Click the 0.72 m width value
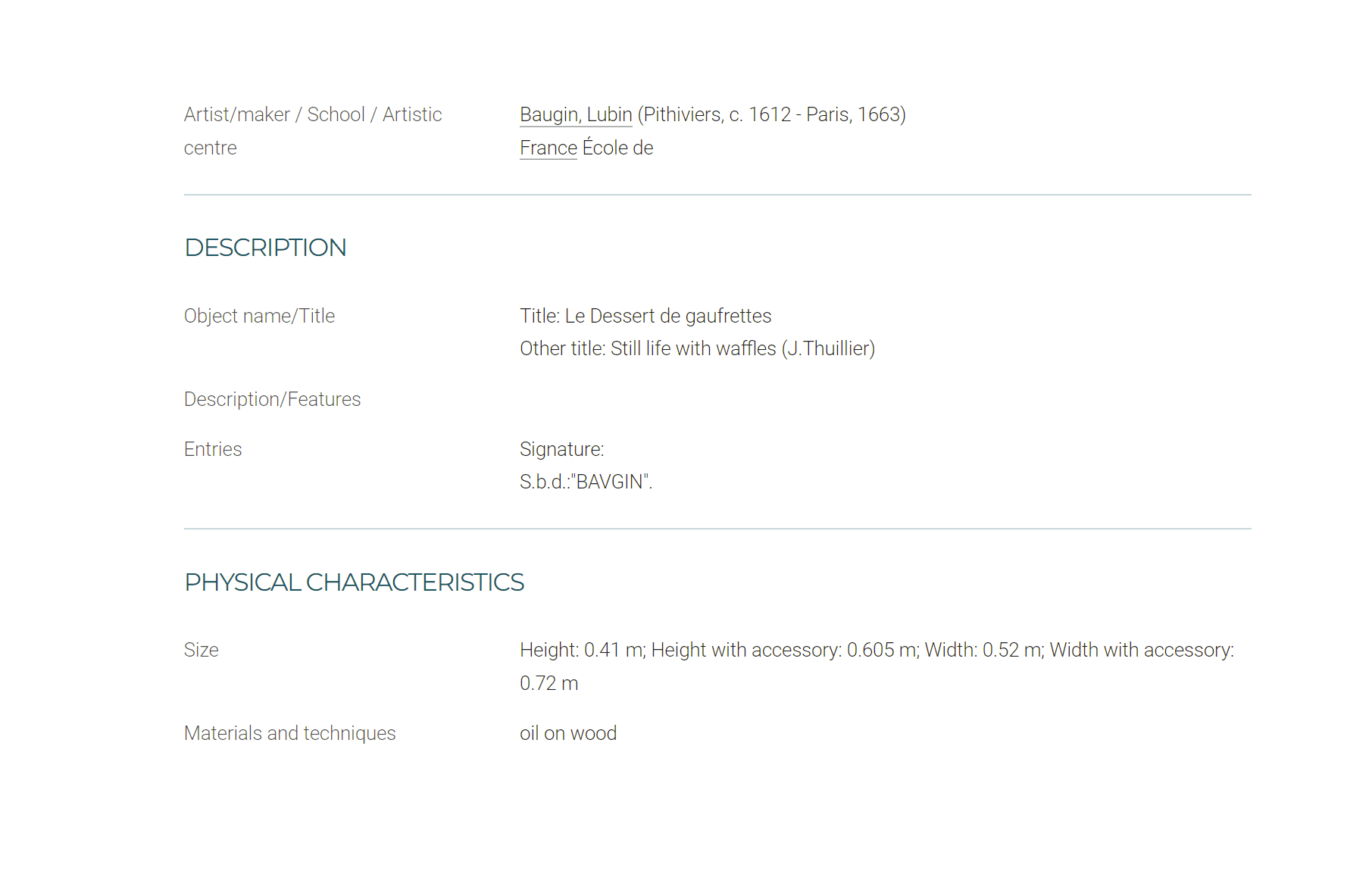1372x877 pixels. point(549,683)
